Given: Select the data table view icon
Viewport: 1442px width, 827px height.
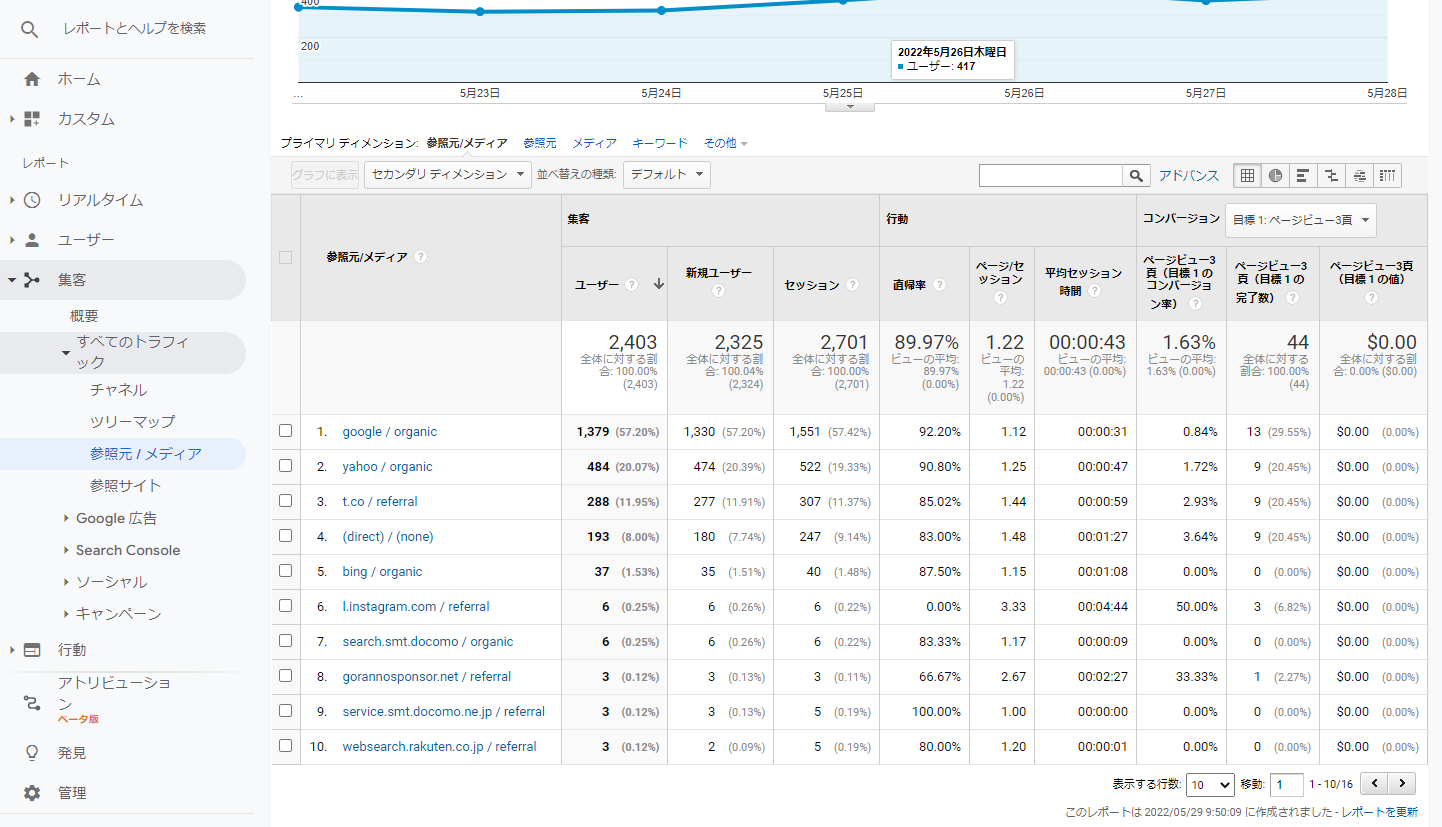Looking at the screenshot, I should point(1247,176).
